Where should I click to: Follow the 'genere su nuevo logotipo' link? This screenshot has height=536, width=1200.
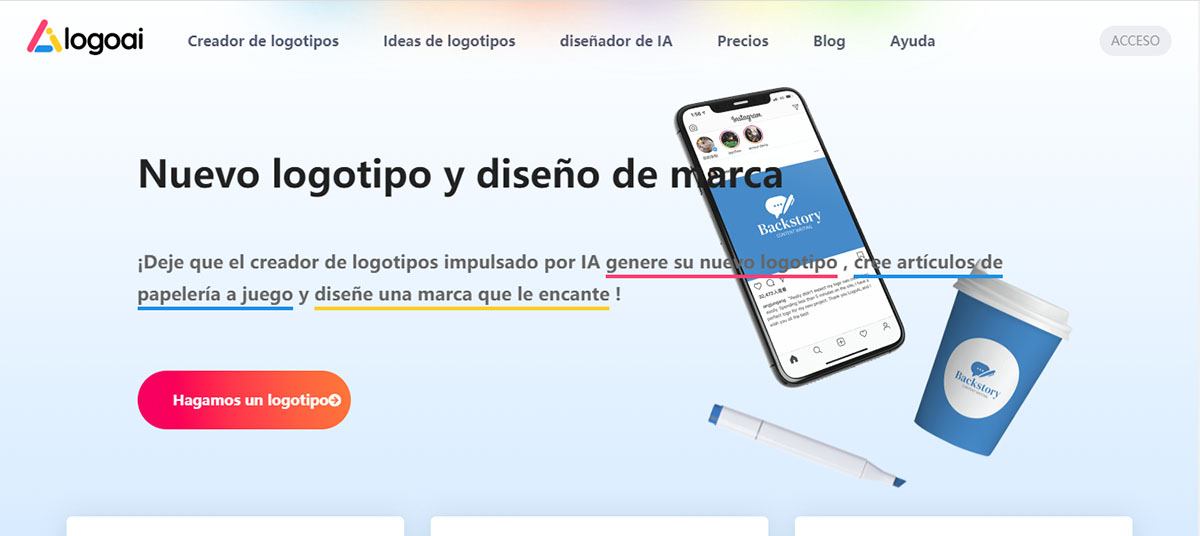720,263
